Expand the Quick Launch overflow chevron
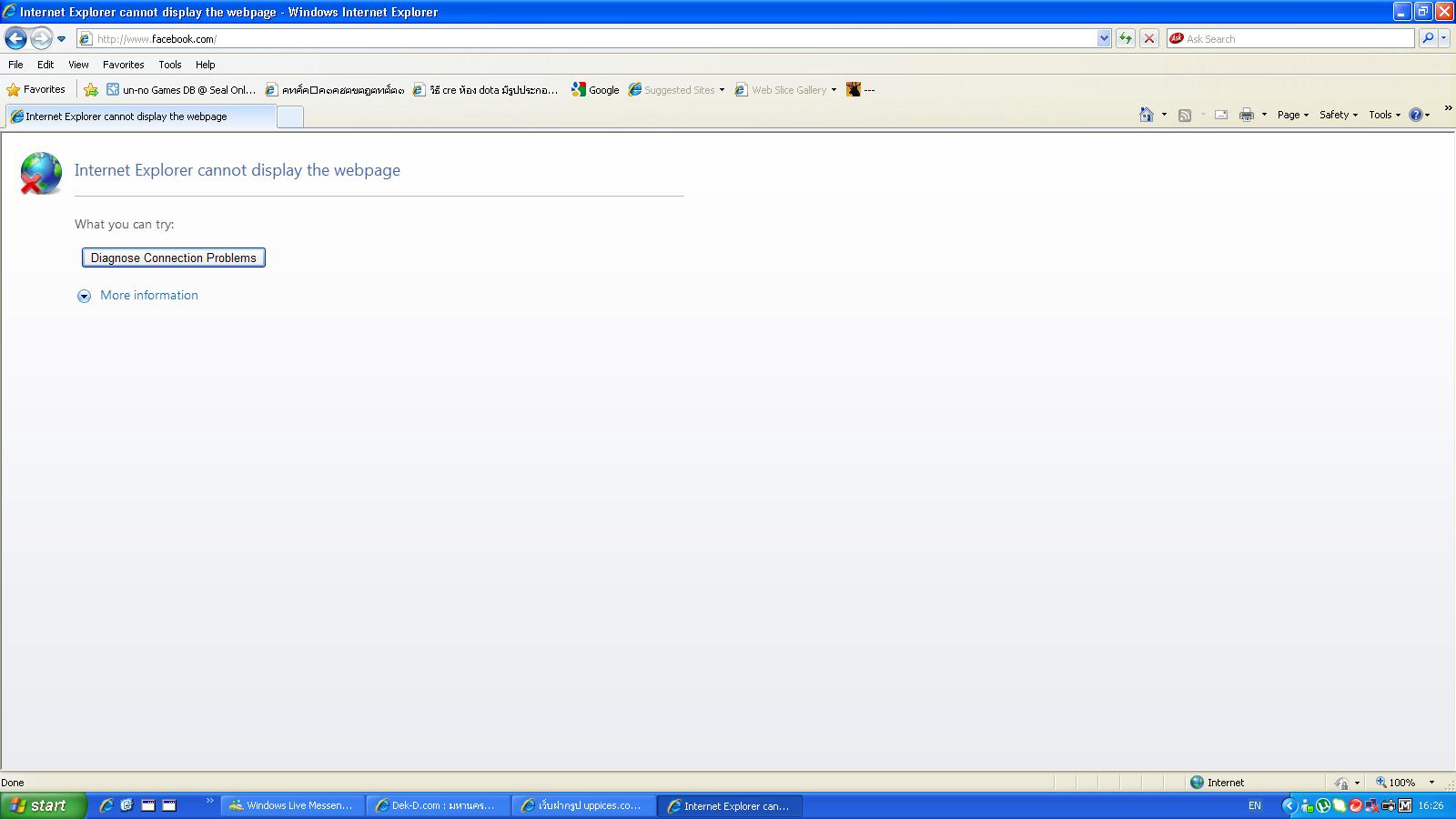 click(210, 801)
